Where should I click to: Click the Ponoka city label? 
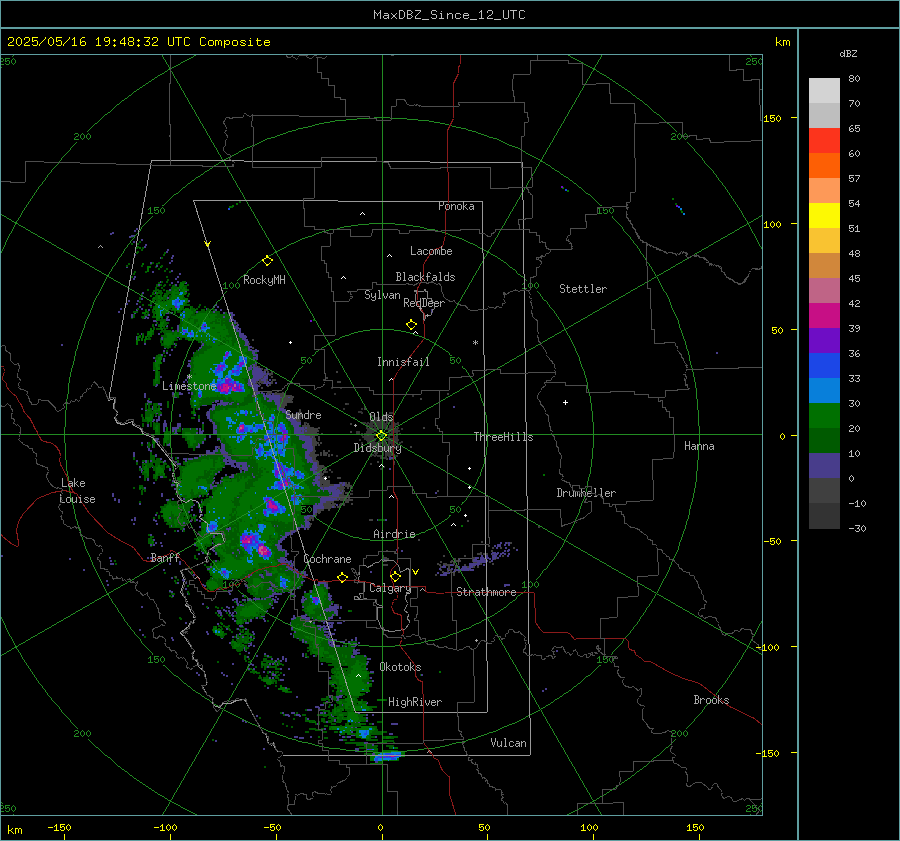(456, 206)
